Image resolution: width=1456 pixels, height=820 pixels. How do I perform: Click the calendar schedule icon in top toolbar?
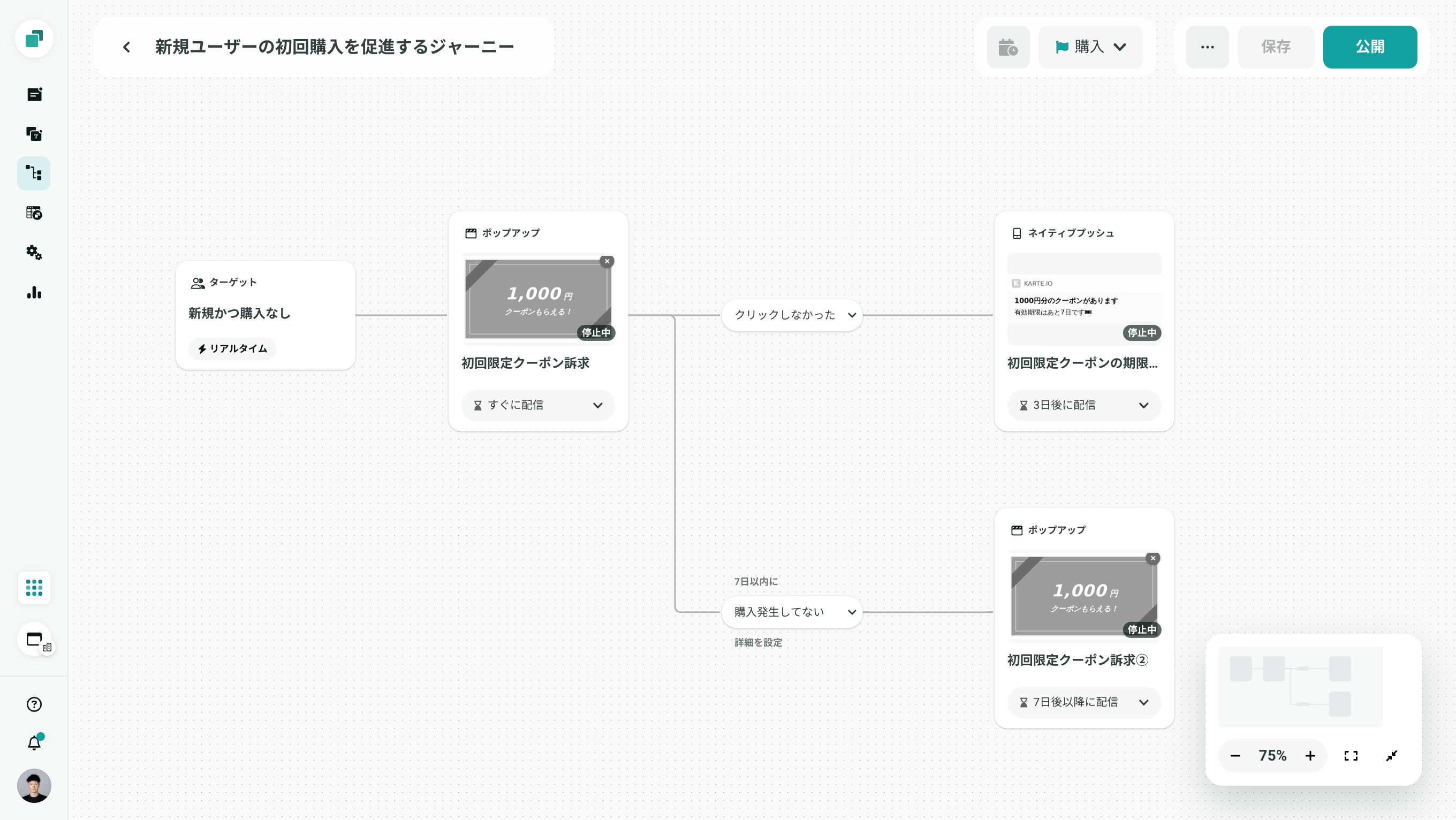point(1008,47)
